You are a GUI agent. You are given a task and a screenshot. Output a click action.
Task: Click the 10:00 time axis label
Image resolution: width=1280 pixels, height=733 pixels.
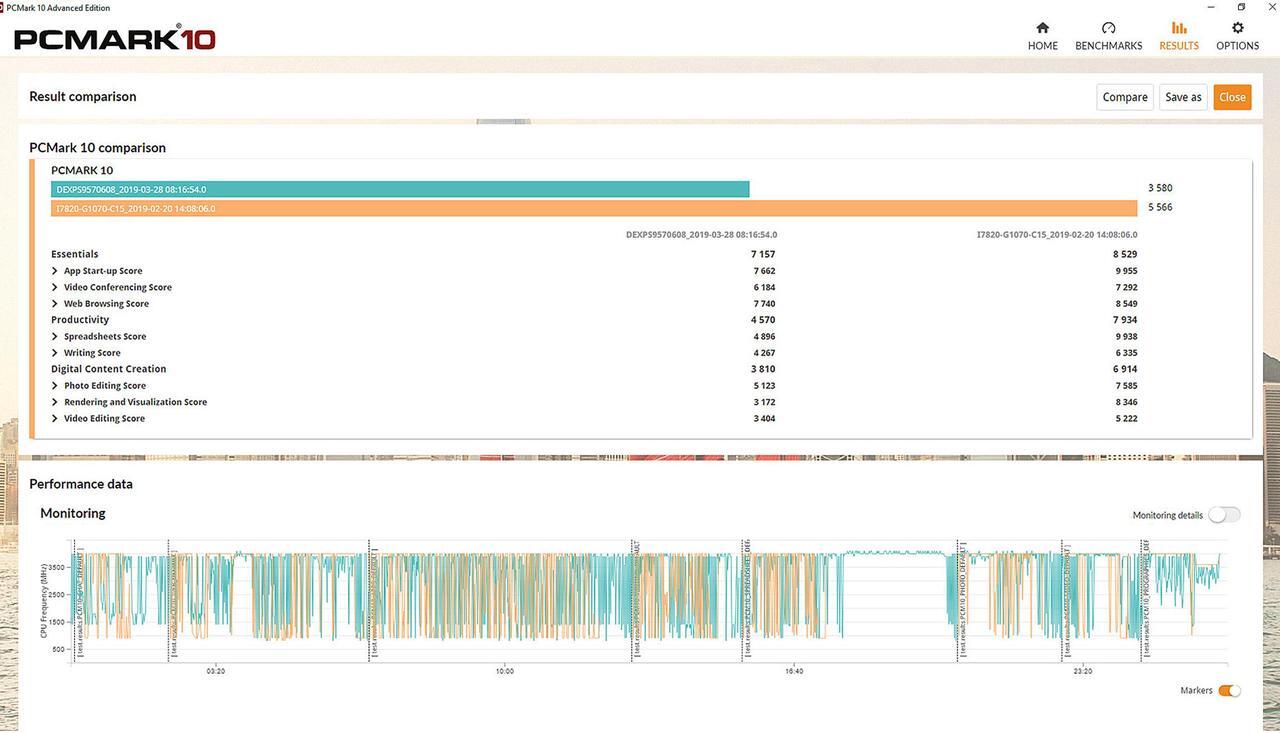tap(504, 671)
